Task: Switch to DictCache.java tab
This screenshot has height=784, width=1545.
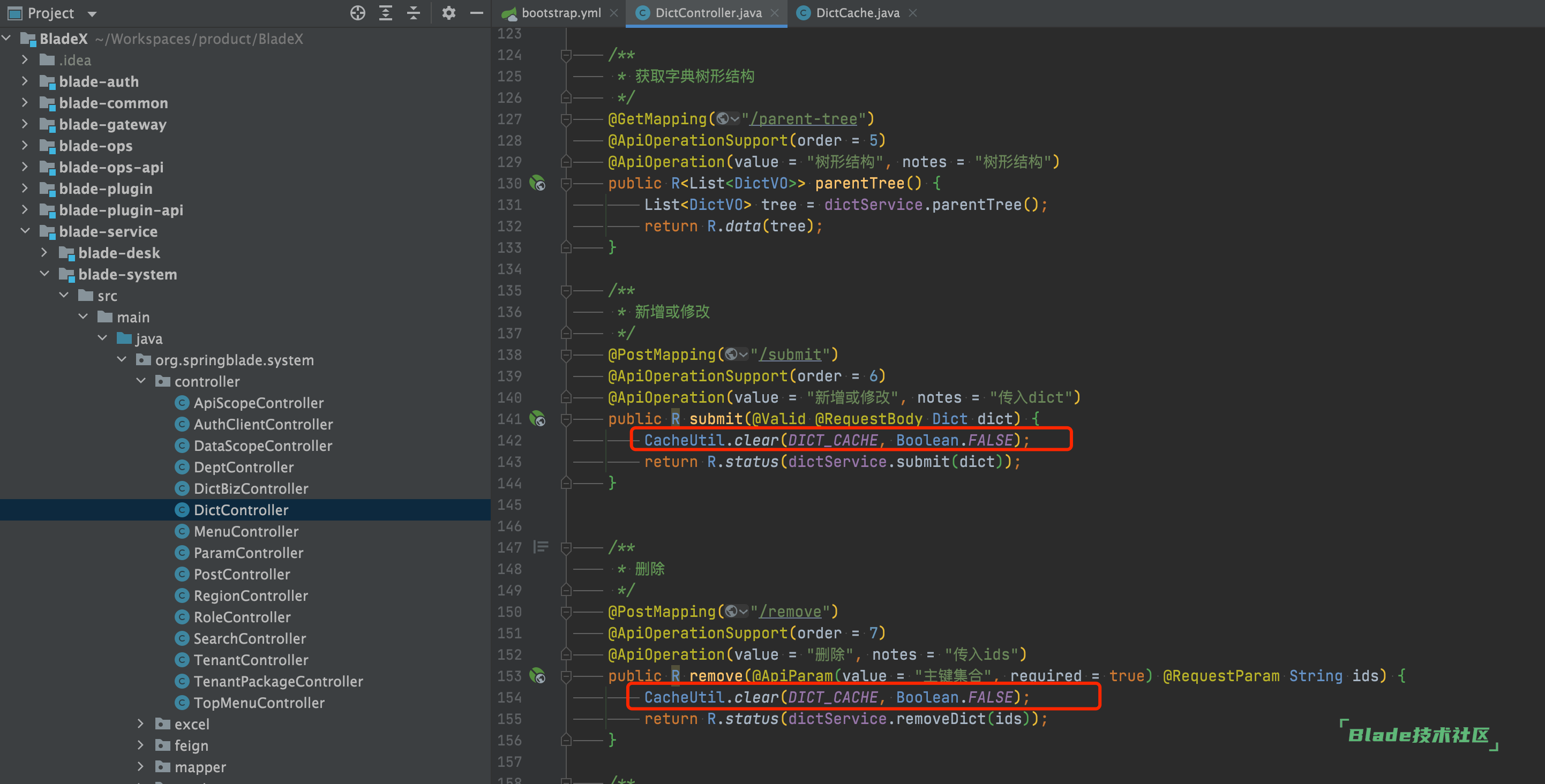Action: (858, 13)
